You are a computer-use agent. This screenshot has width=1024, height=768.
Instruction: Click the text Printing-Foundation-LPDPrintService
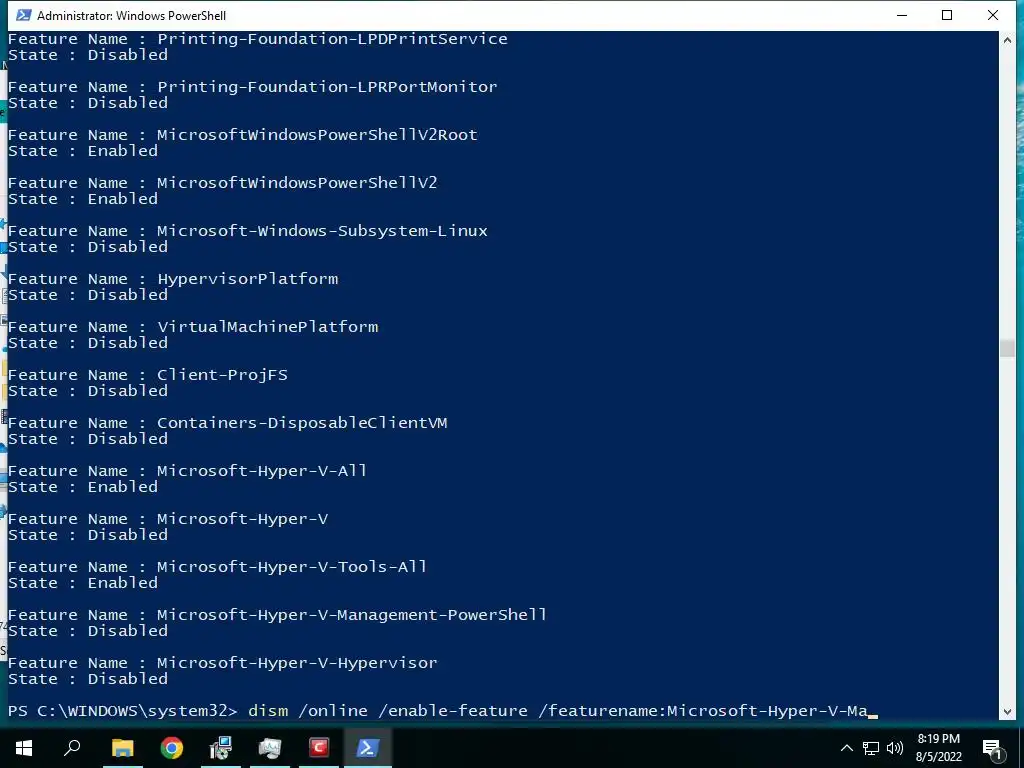pos(332,39)
